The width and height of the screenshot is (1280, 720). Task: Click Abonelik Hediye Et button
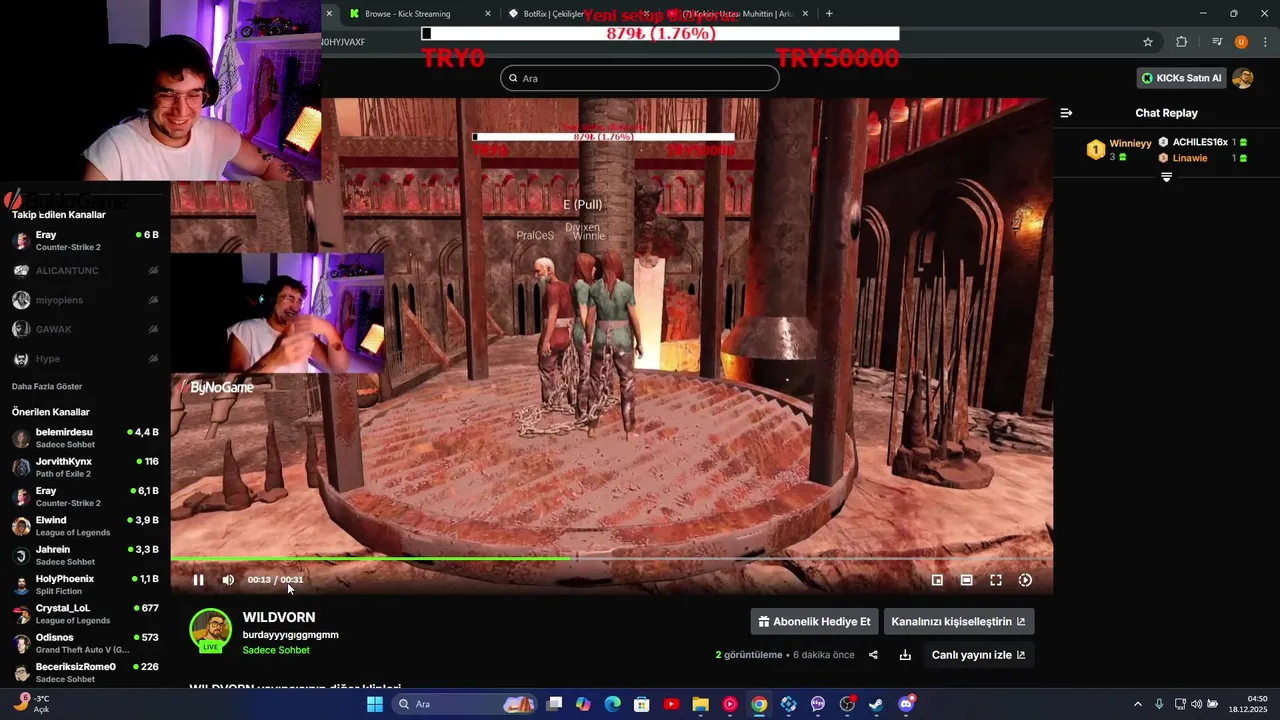[814, 621]
